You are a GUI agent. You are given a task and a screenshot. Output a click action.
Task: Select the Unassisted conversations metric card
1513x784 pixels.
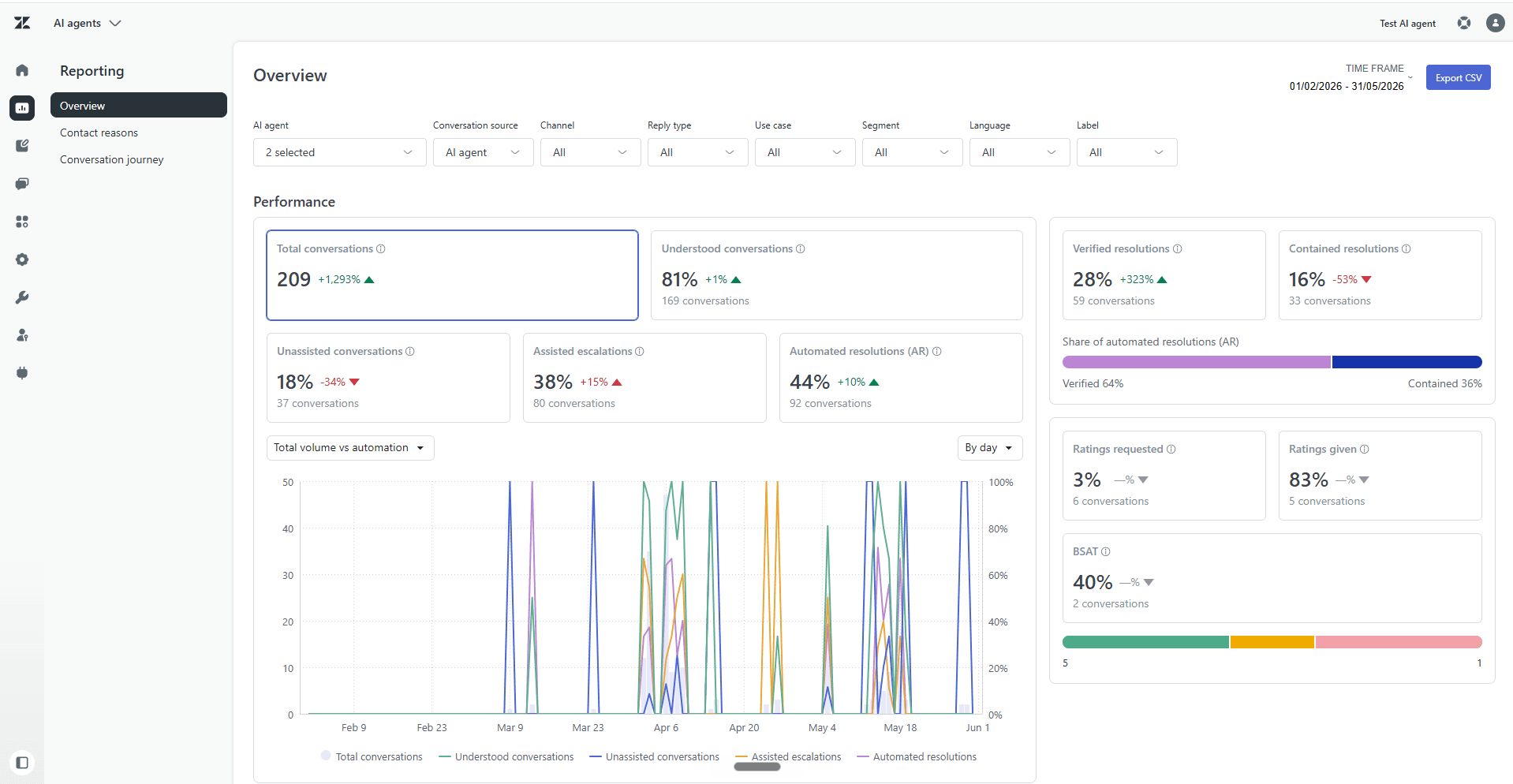pyautogui.click(x=388, y=378)
